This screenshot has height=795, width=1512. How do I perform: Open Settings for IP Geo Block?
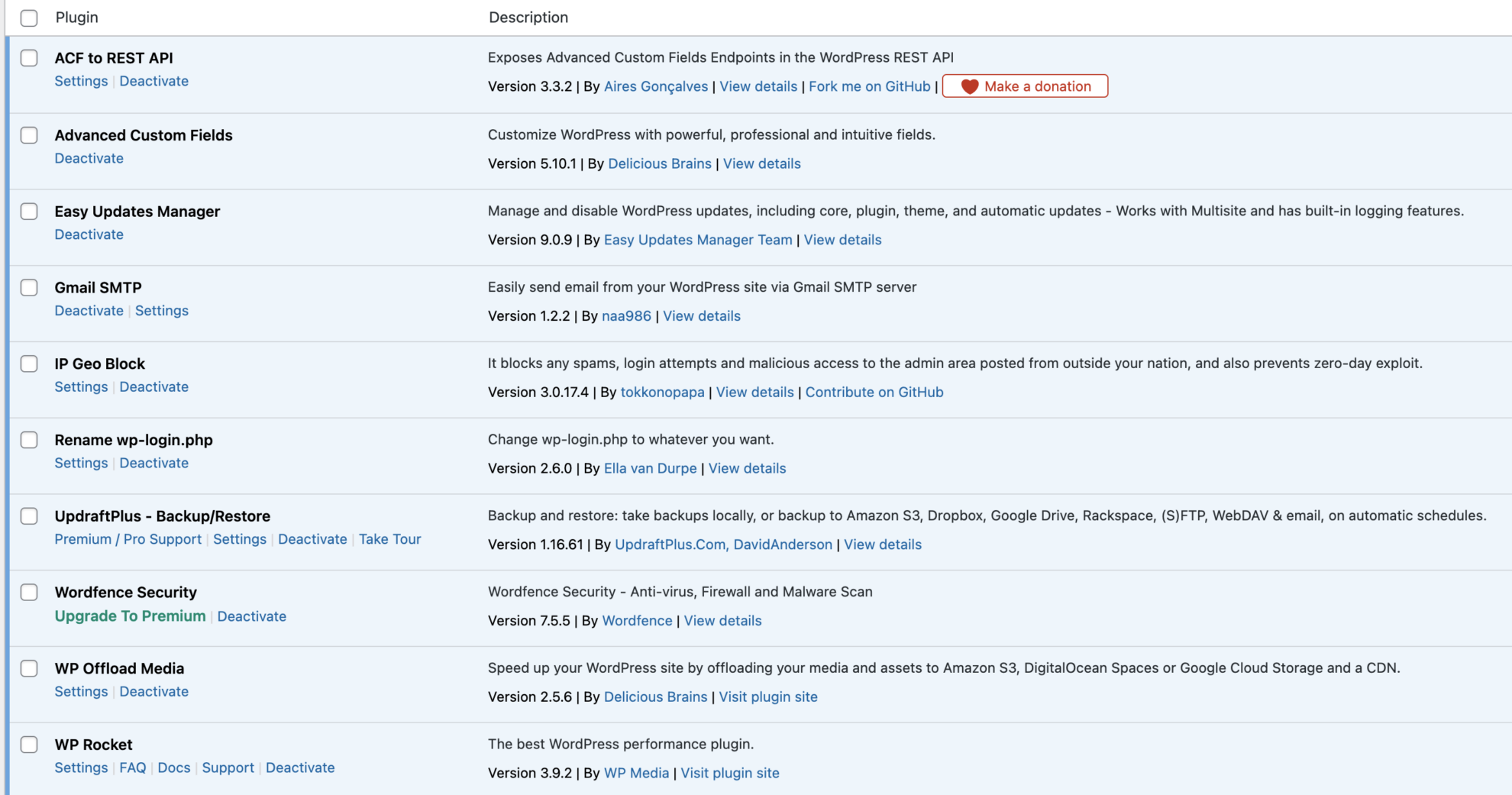[x=81, y=386]
